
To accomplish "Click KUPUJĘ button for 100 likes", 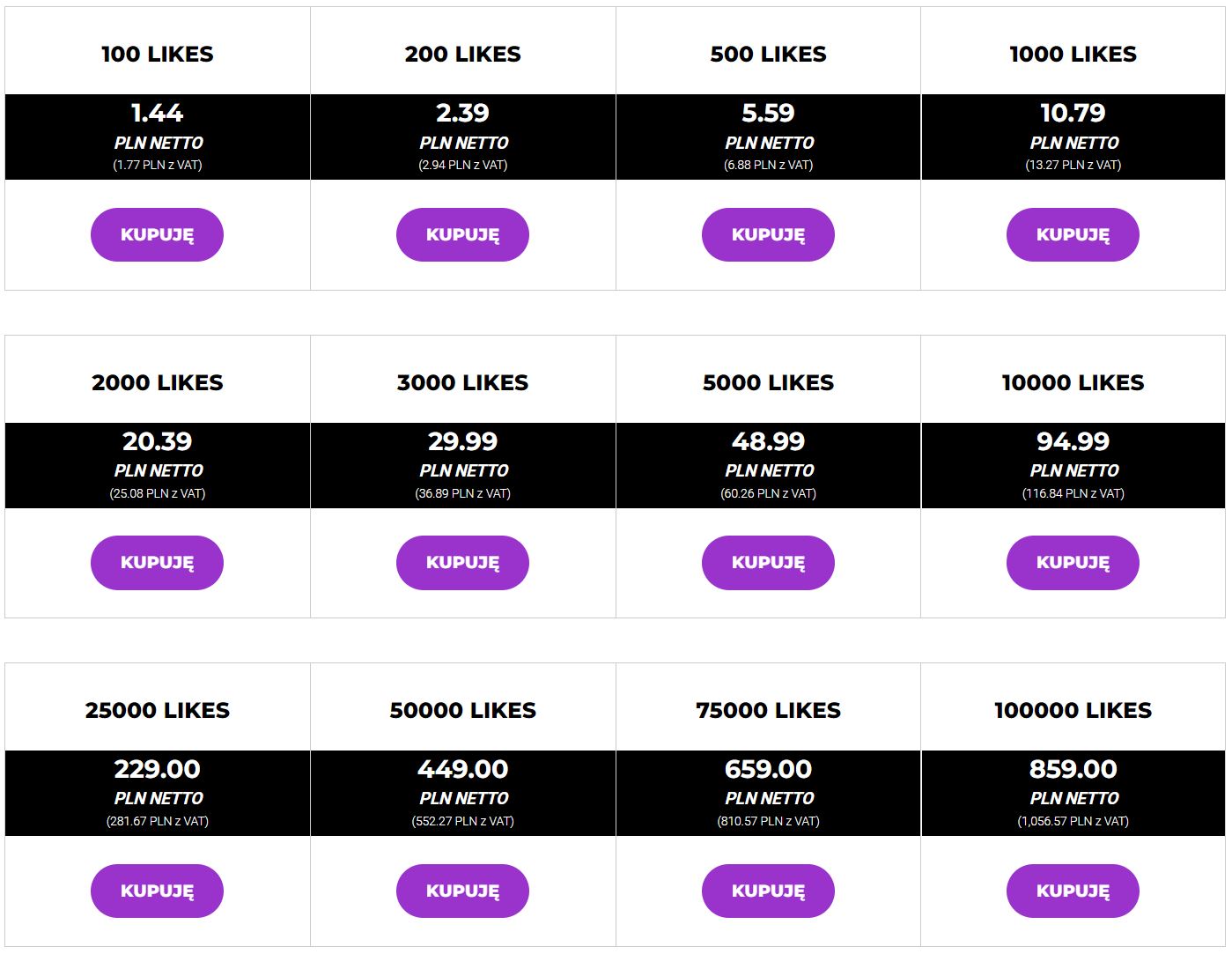I will 157,234.
